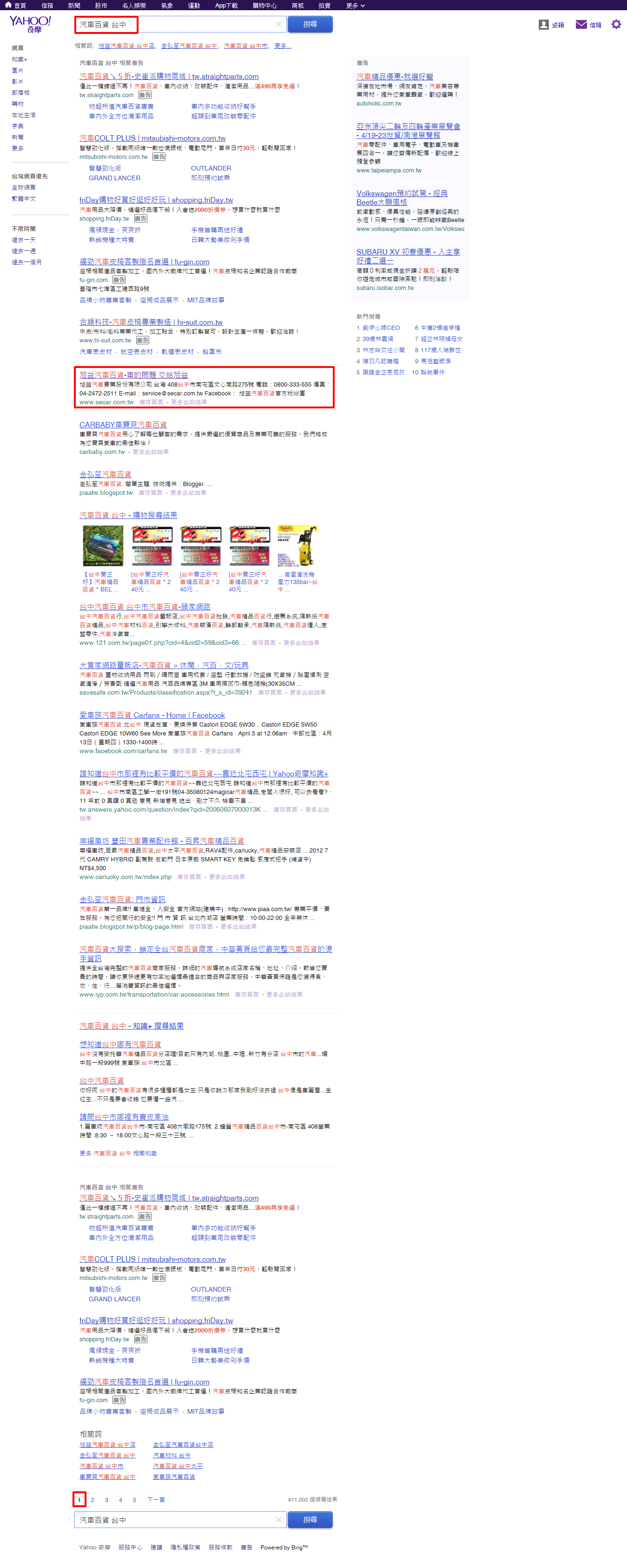Open trending search 117歲人瑞辭世
This screenshot has height=1568, width=627.
(441, 350)
